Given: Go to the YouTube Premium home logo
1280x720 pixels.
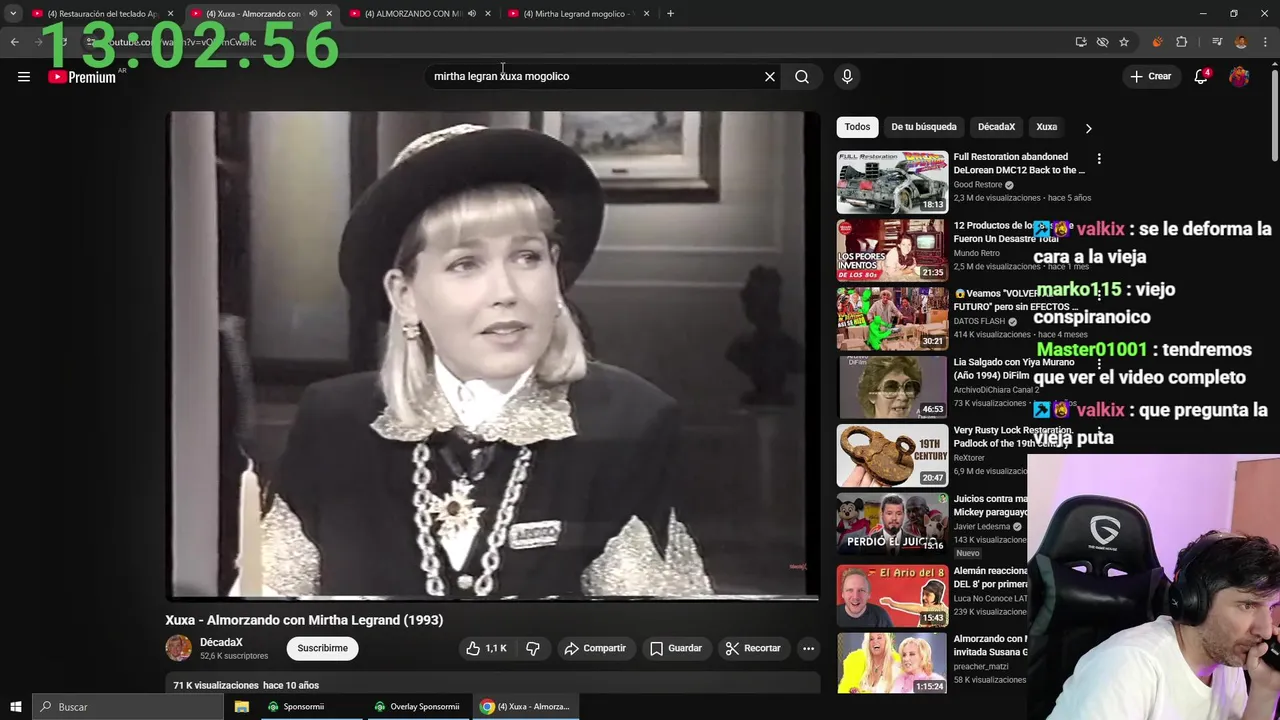Looking at the screenshot, I should [82, 77].
